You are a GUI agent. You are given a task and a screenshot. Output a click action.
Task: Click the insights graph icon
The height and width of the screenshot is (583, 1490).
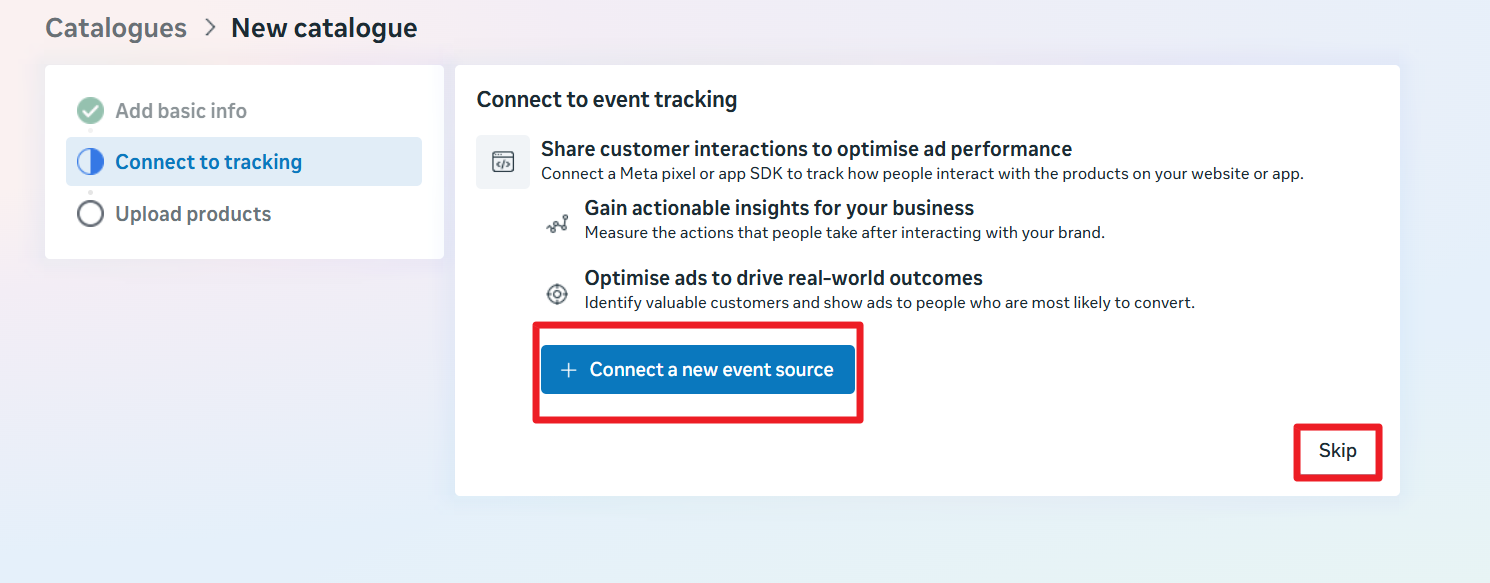click(x=557, y=224)
